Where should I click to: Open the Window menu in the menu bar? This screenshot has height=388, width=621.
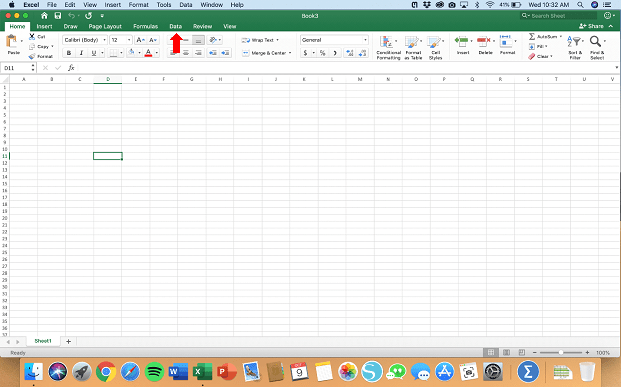click(x=211, y=5)
